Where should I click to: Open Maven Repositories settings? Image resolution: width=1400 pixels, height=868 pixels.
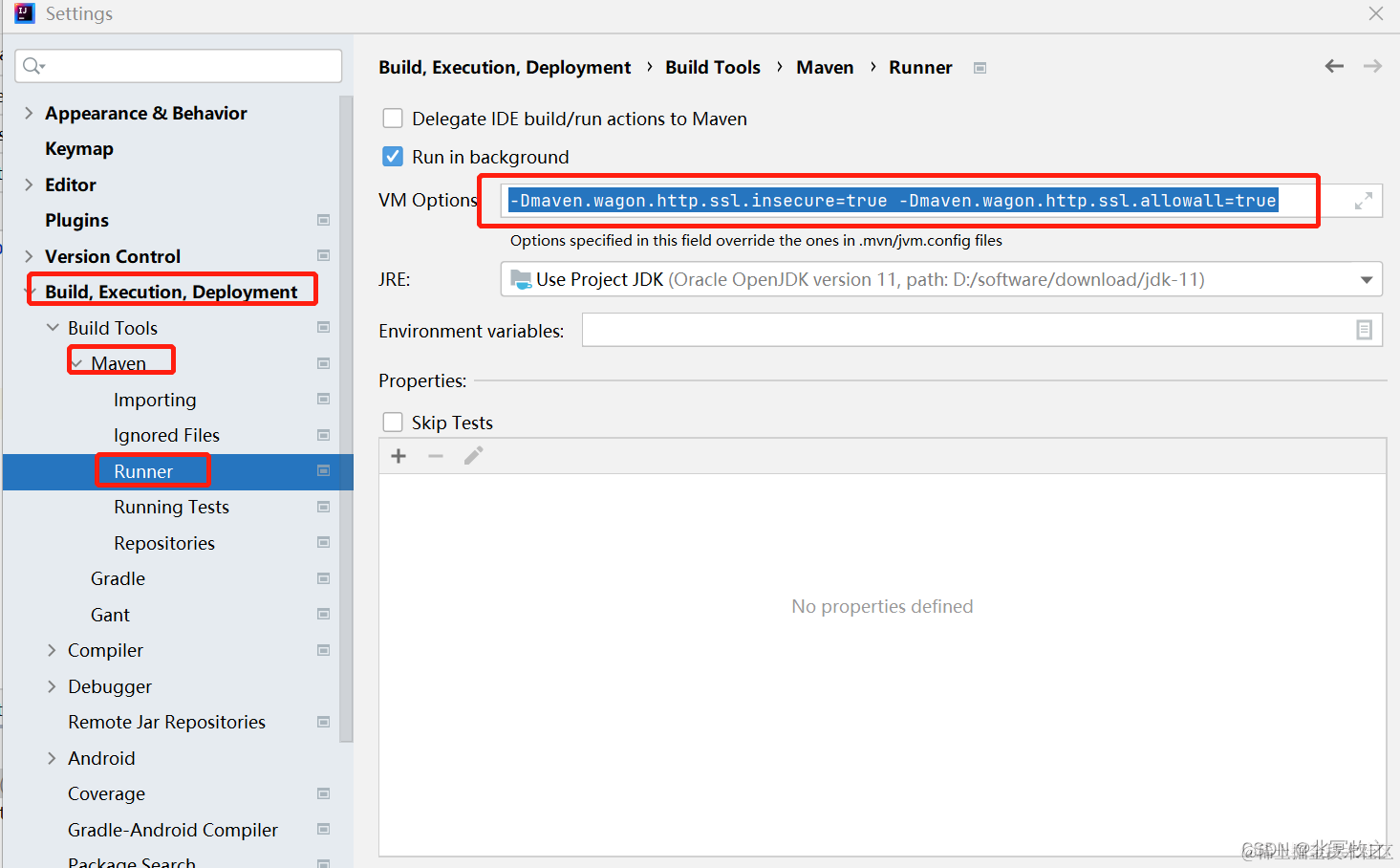pyautogui.click(x=164, y=543)
